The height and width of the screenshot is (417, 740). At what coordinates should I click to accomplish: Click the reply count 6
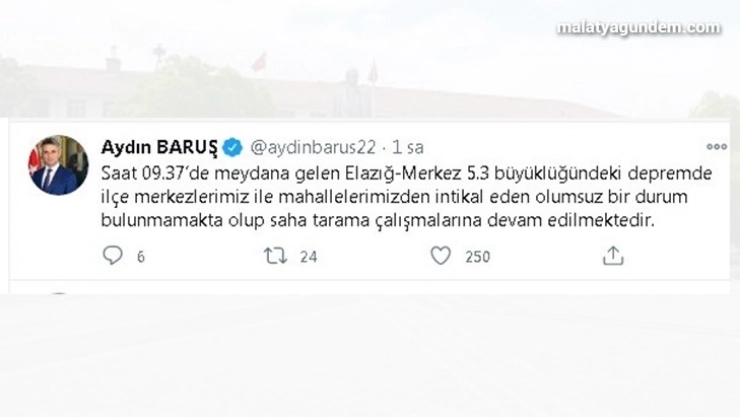pyautogui.click(x=141, y=257)
